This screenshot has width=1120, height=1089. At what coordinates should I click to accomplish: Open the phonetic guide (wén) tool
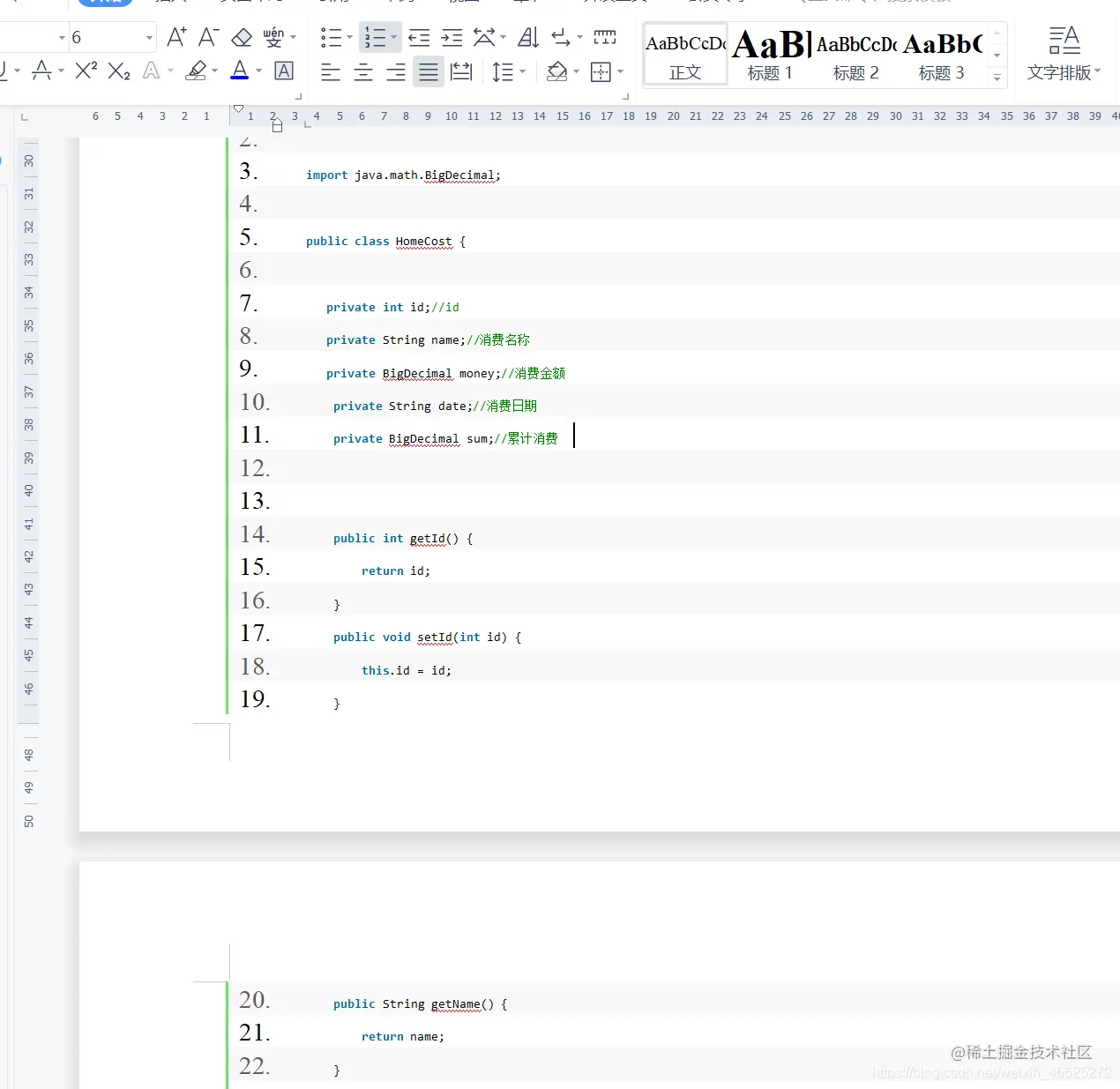coord(273,37)
